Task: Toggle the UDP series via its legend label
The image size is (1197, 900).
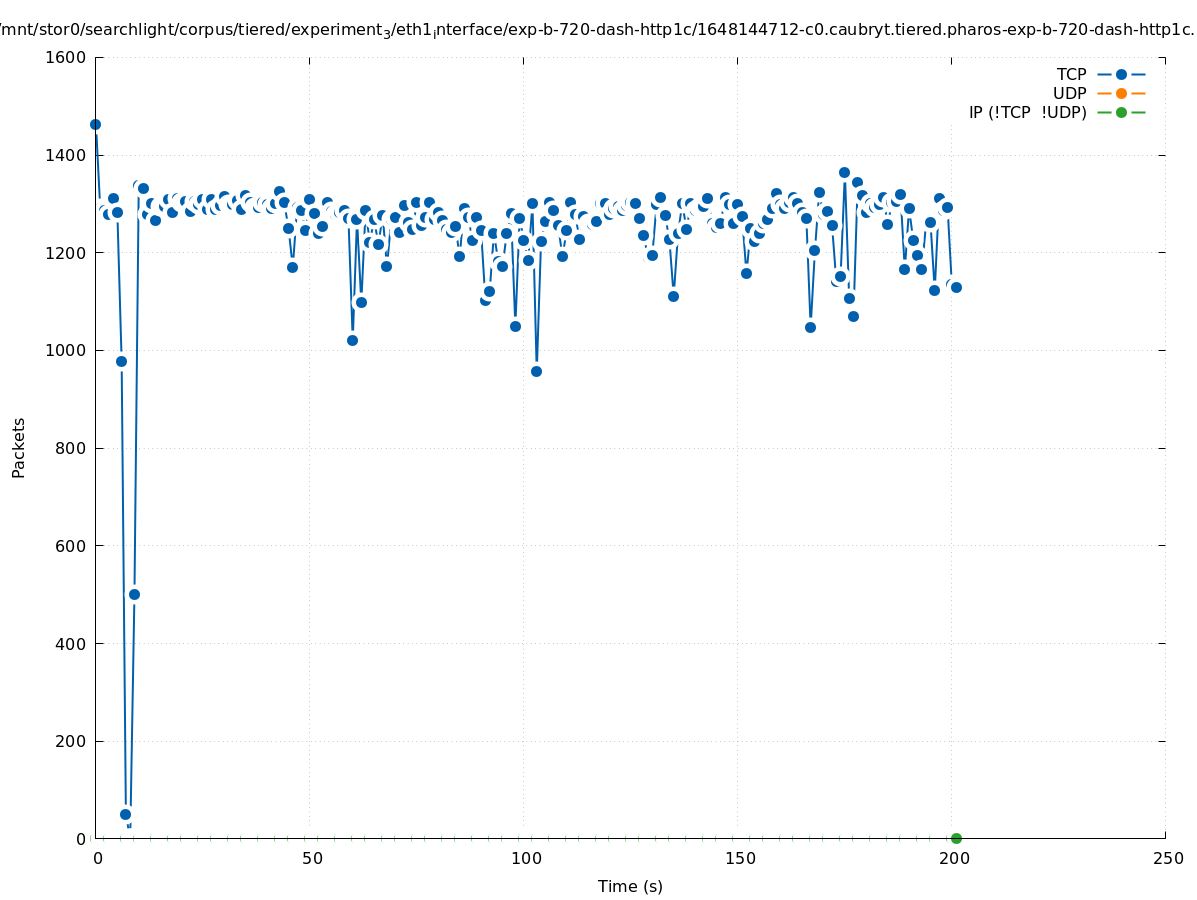Action: [x=1069, y=93]
